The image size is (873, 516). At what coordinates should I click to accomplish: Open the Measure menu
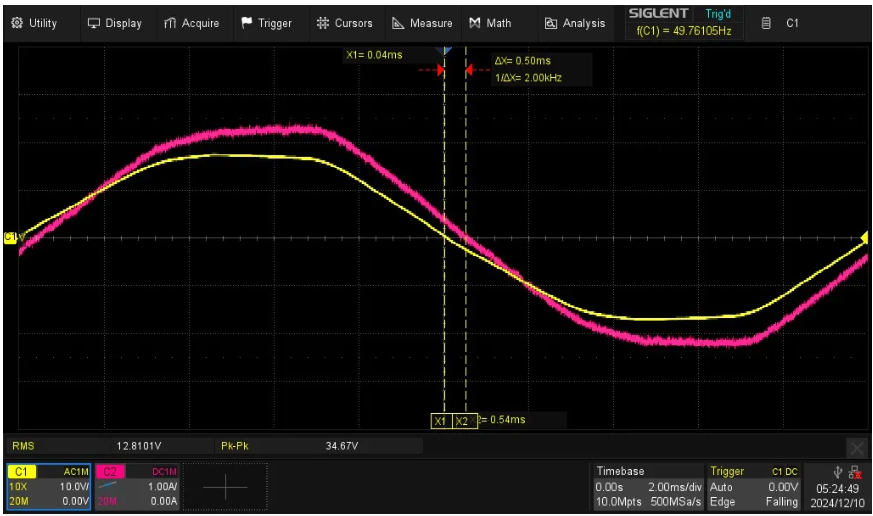click(423, 23)
